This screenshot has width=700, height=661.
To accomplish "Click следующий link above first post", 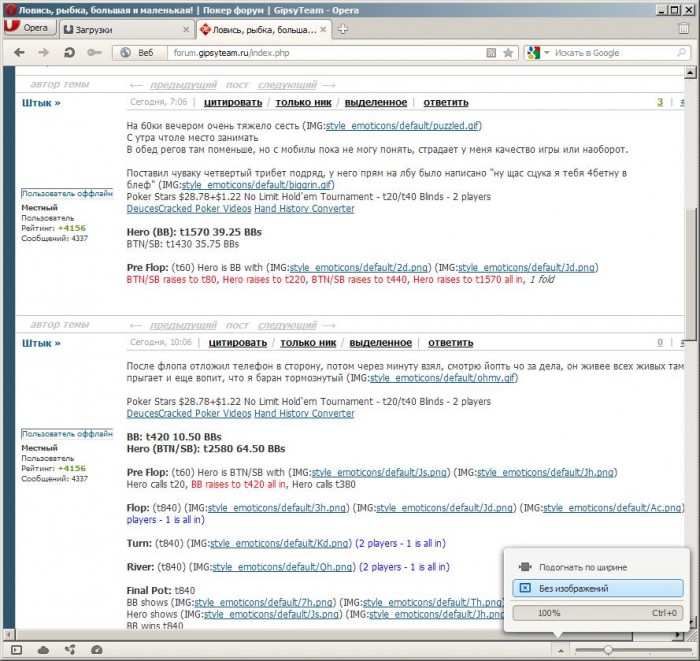I will (288, 85).
